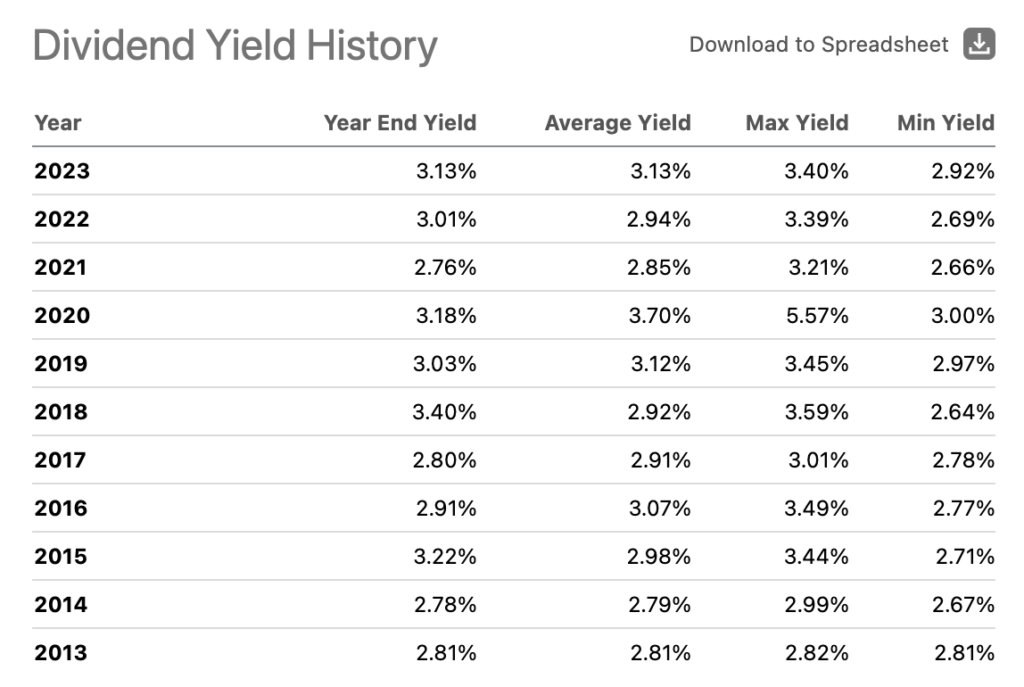This screenshot has width=1024, height=687.
Task: Select the 2023 year row label
Action: (62, 171)
